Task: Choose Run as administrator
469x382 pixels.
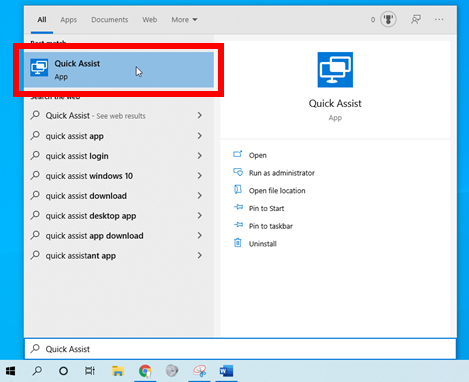Action: (x=282, y=173)
